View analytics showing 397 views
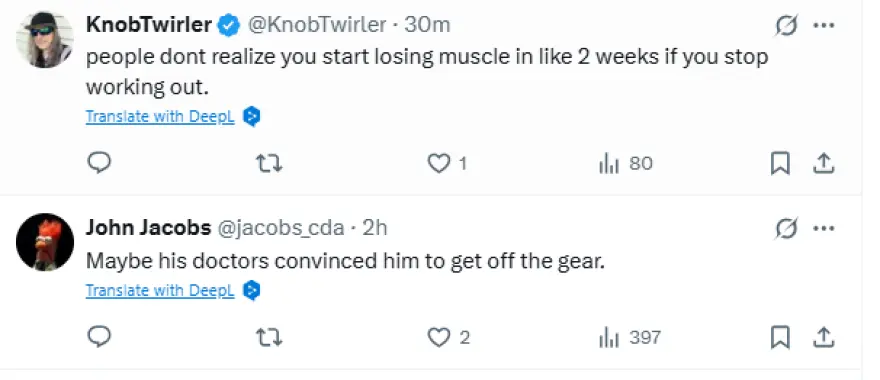This screenshot has width=880, height=380. pyautogui.click(x=630, y=337)
